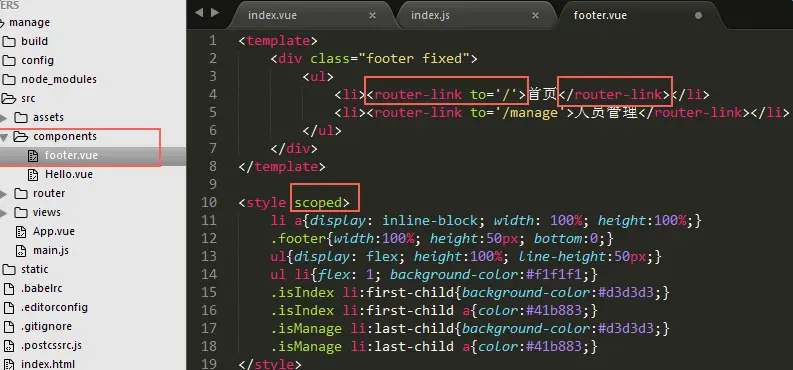Click the config folder icon
The height and width of the screenshot is (370, 793).
[x=9, y=61]
